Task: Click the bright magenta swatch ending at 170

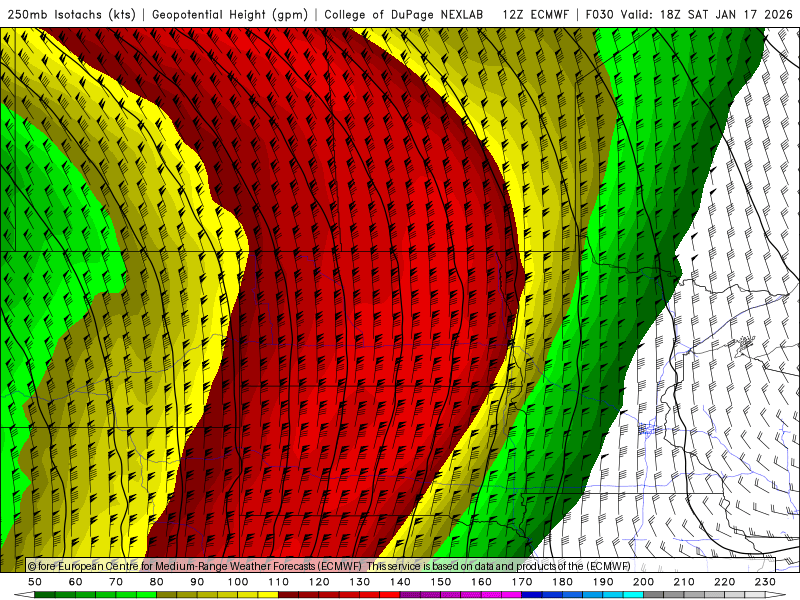Action: (511, 595)
